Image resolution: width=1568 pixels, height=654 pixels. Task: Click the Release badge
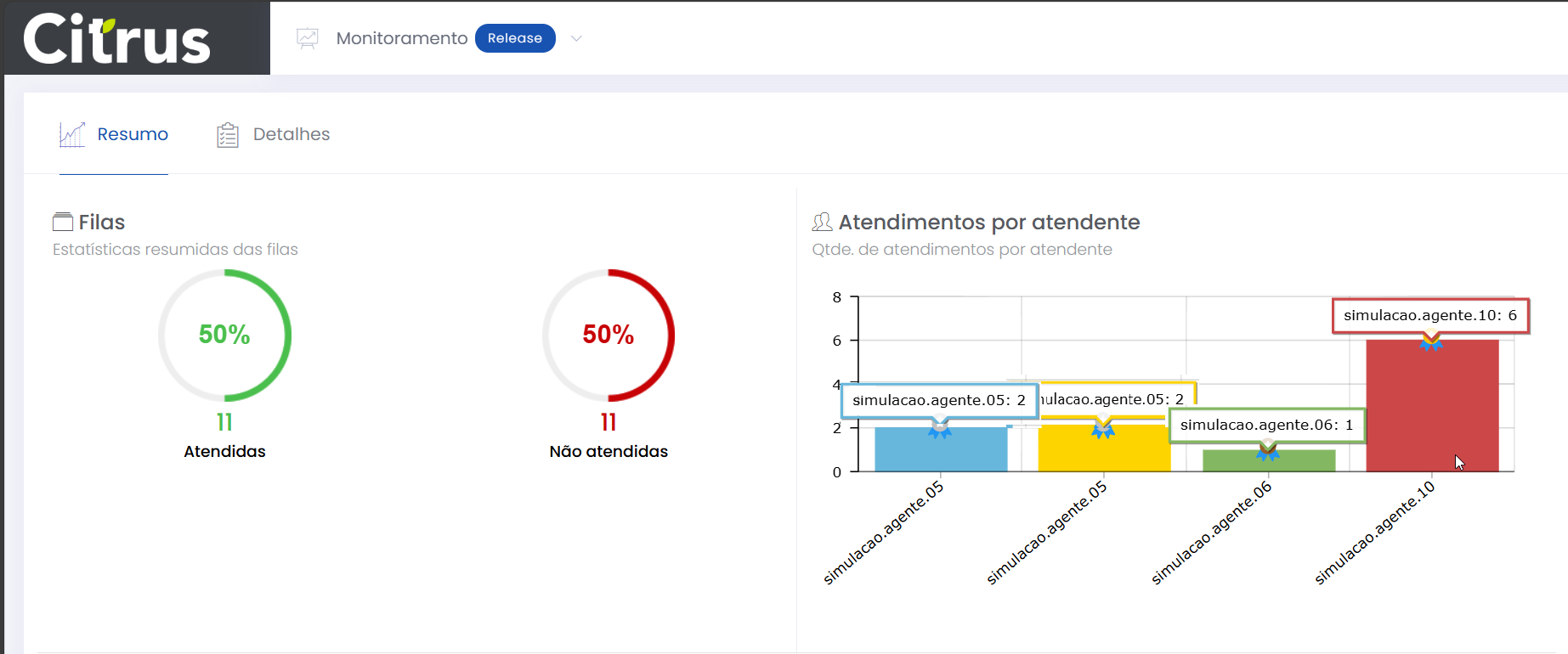point(515,38)
